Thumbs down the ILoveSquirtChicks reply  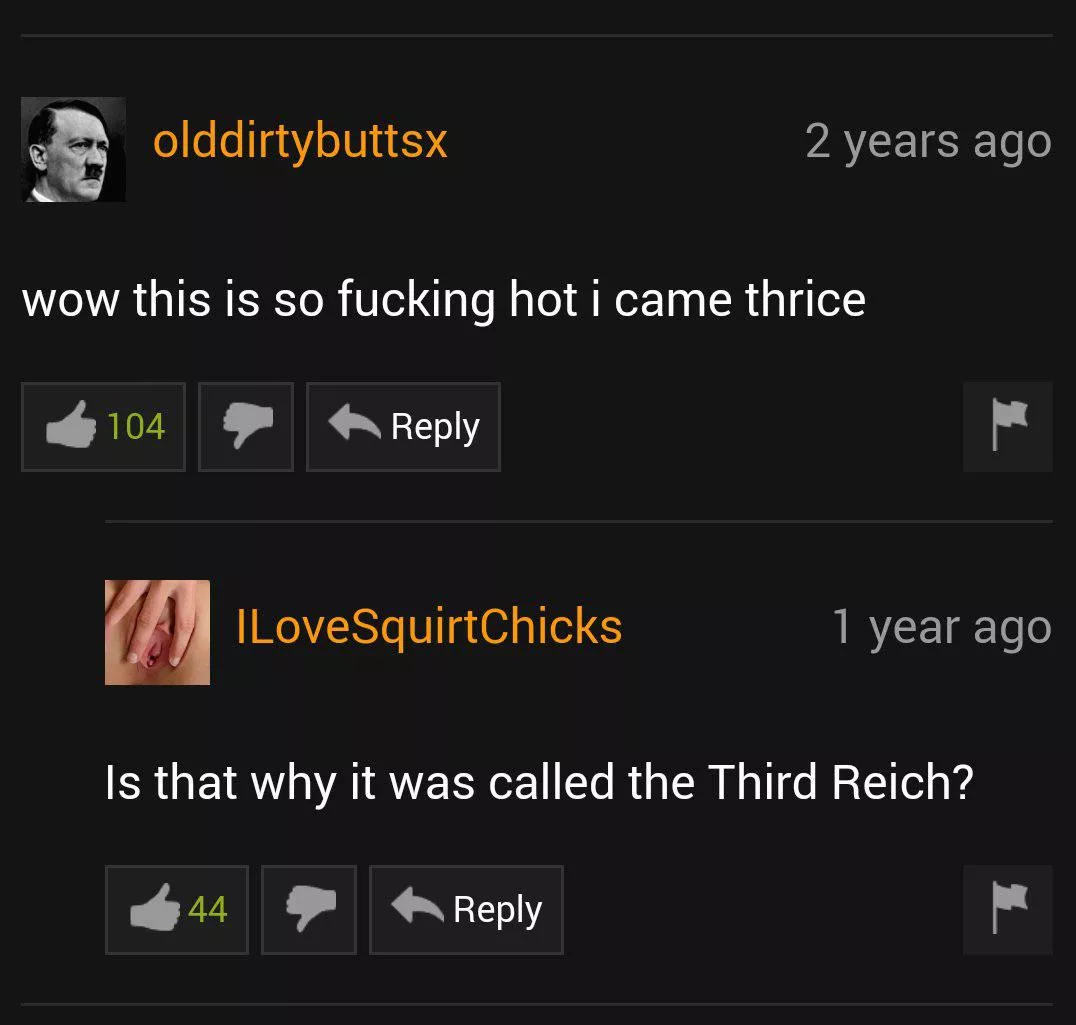tap(309, 910)
